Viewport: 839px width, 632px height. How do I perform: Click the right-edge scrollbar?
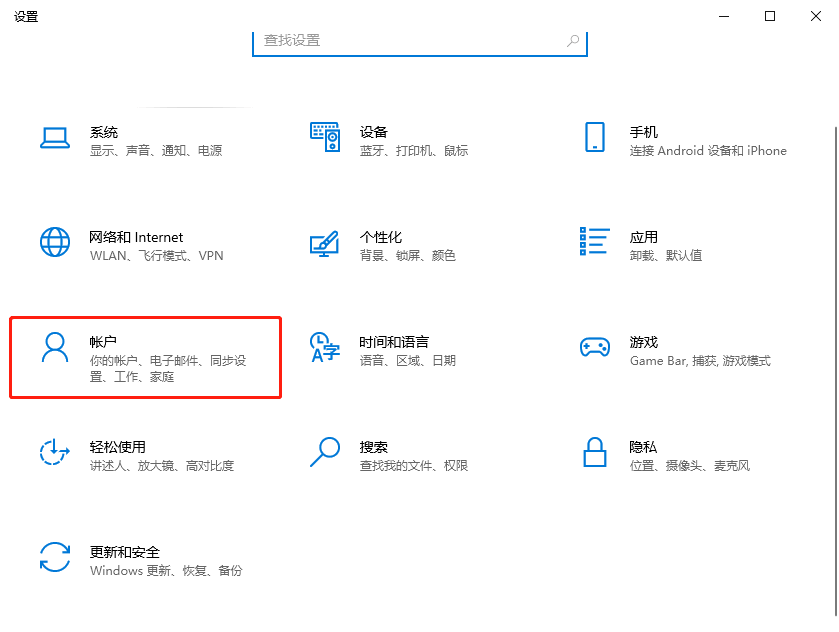click(x=833, y=300)
